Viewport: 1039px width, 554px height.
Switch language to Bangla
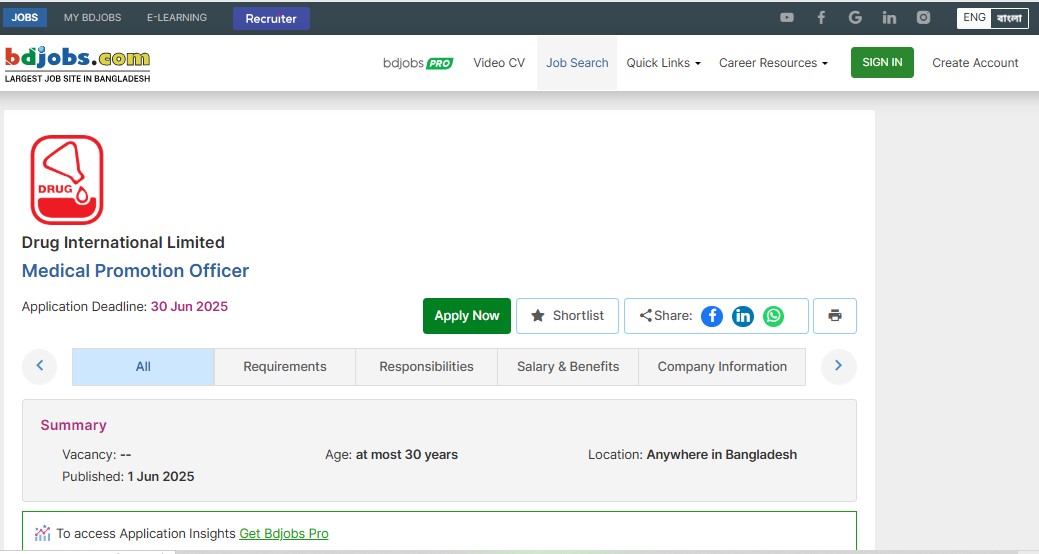coord(1009,18)
